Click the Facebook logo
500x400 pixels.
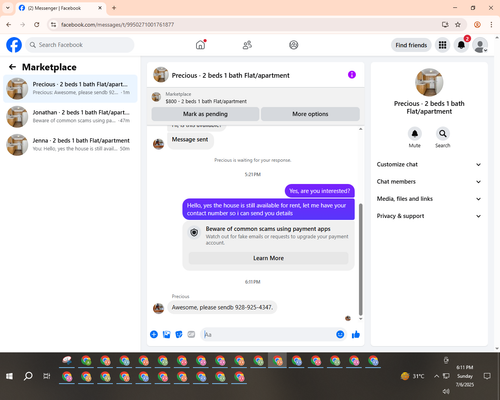[x=14, y=45]
